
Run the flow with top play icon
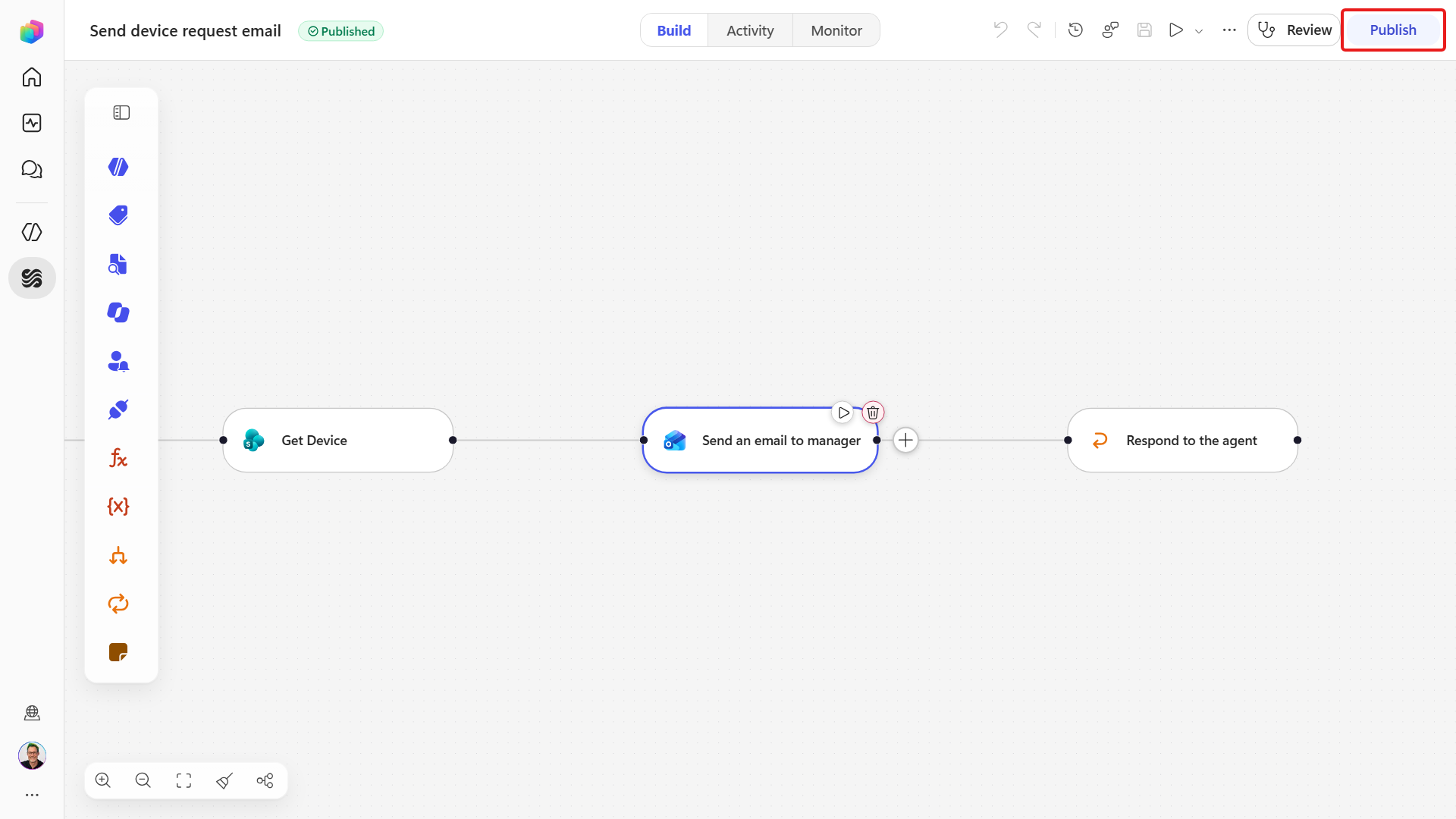click(1176, 30)
